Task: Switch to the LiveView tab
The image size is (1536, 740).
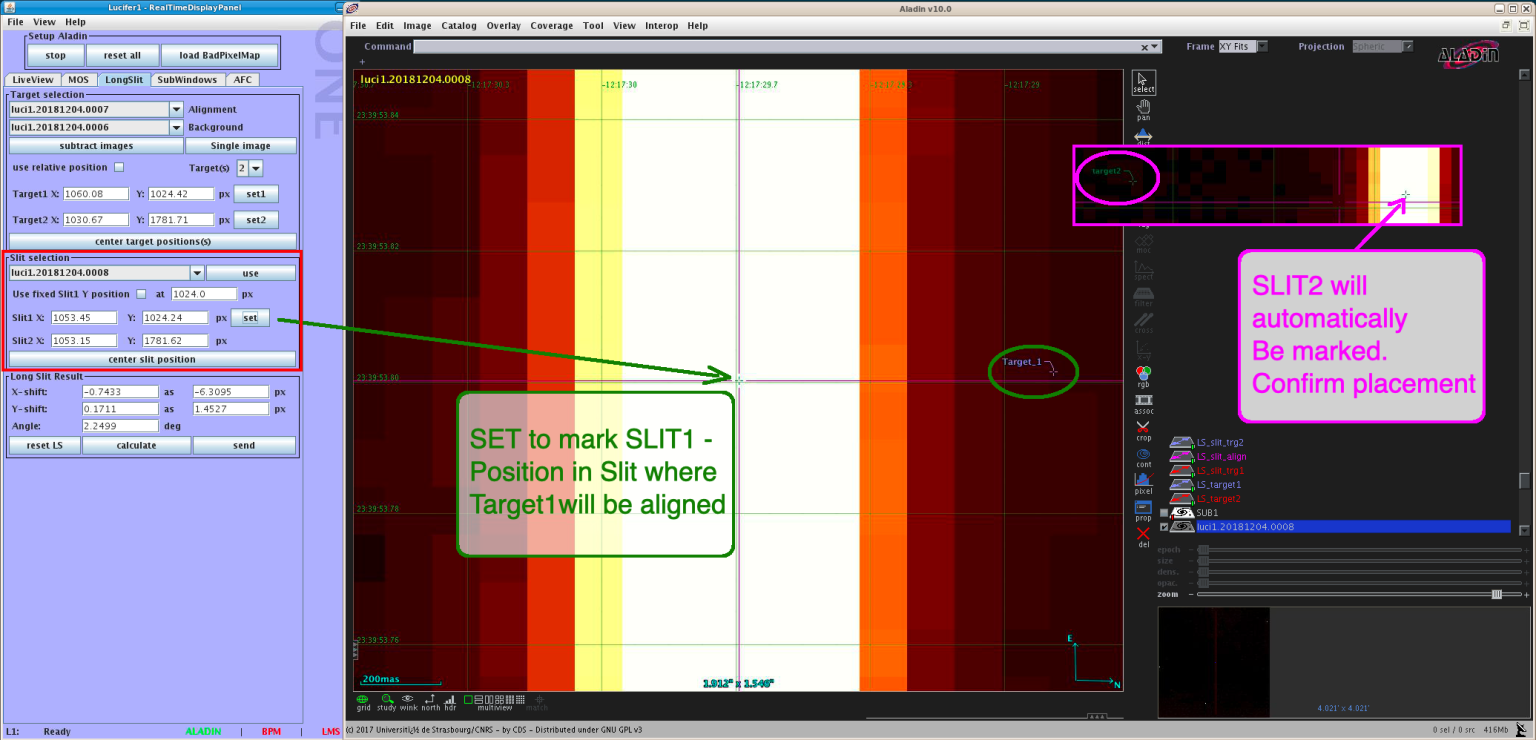Action: [34, 79]
